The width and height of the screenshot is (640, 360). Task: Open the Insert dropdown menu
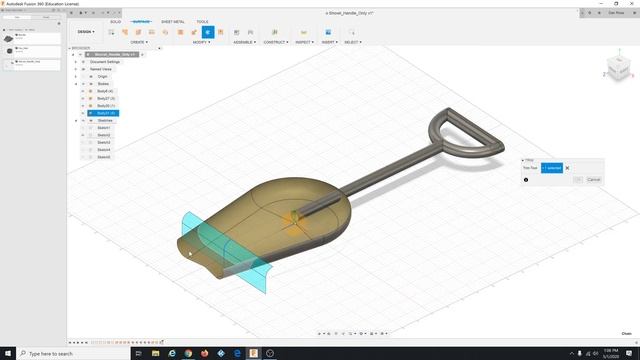pyautogui.click(x=329, y=42)
